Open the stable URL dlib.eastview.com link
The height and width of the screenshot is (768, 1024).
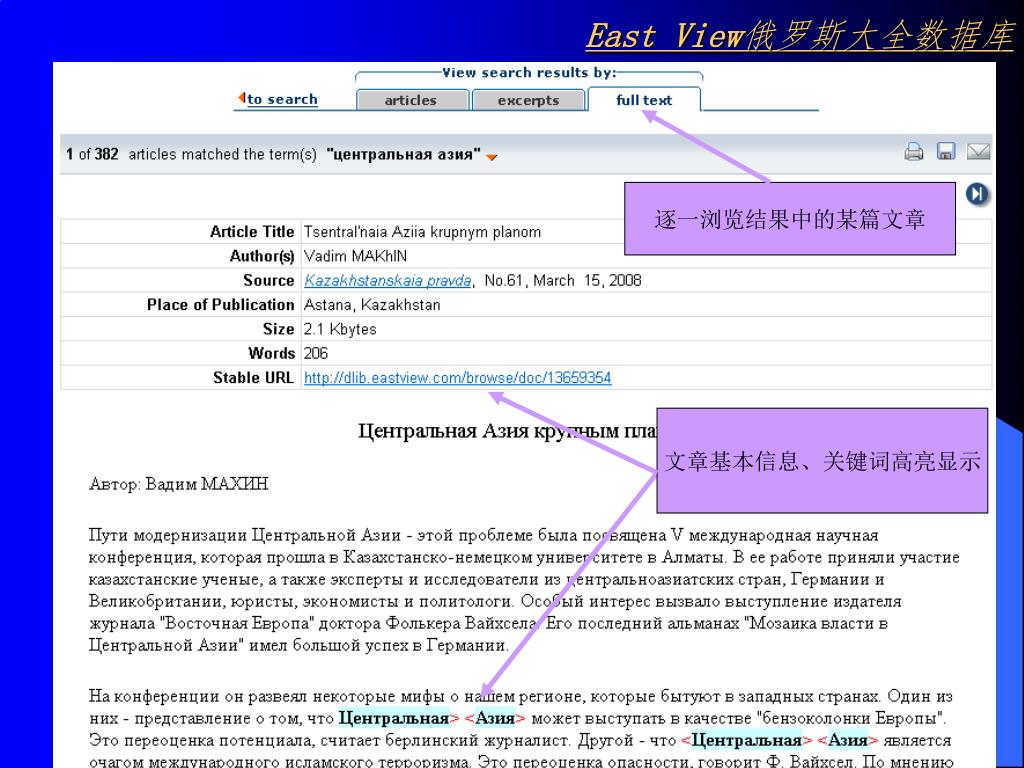coord(458,377)
